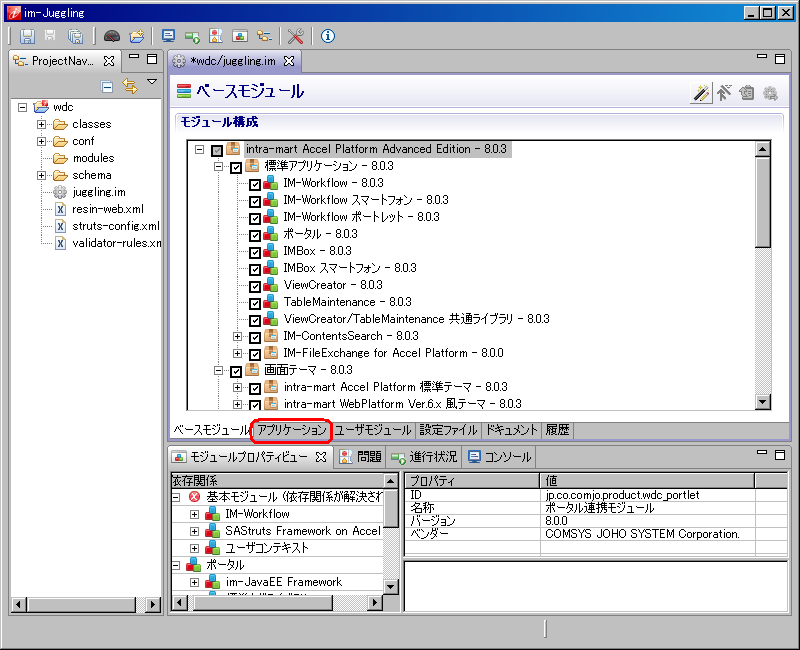Collapse all in ProjectNavigator panel

(107, 87)
